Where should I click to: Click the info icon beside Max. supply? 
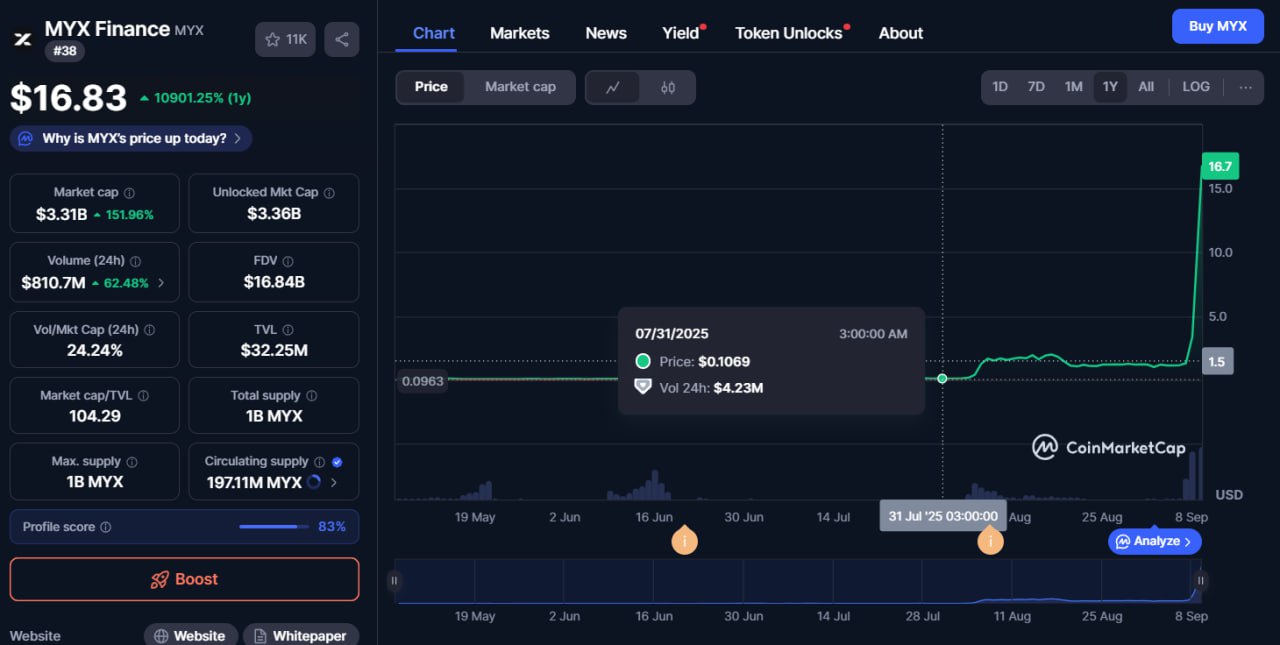coord(131,462)
